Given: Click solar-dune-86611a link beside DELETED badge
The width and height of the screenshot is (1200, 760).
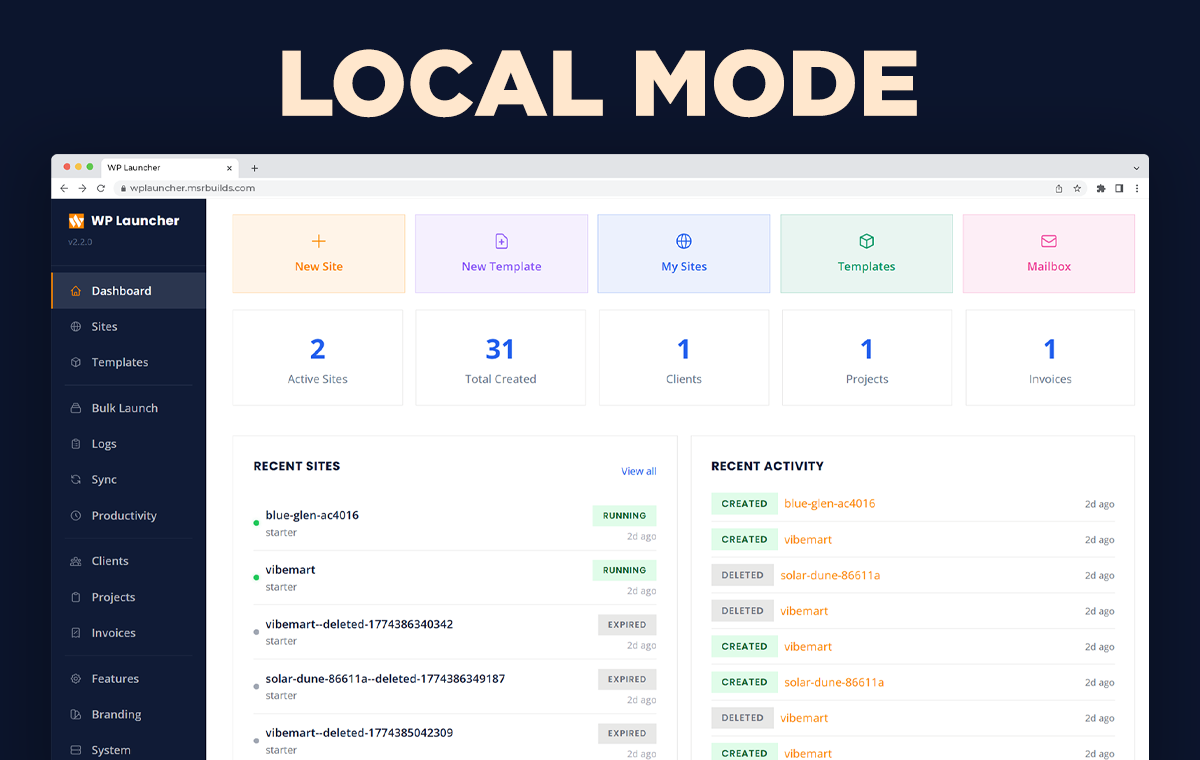Looking at the screenshot, I should 831,575.
